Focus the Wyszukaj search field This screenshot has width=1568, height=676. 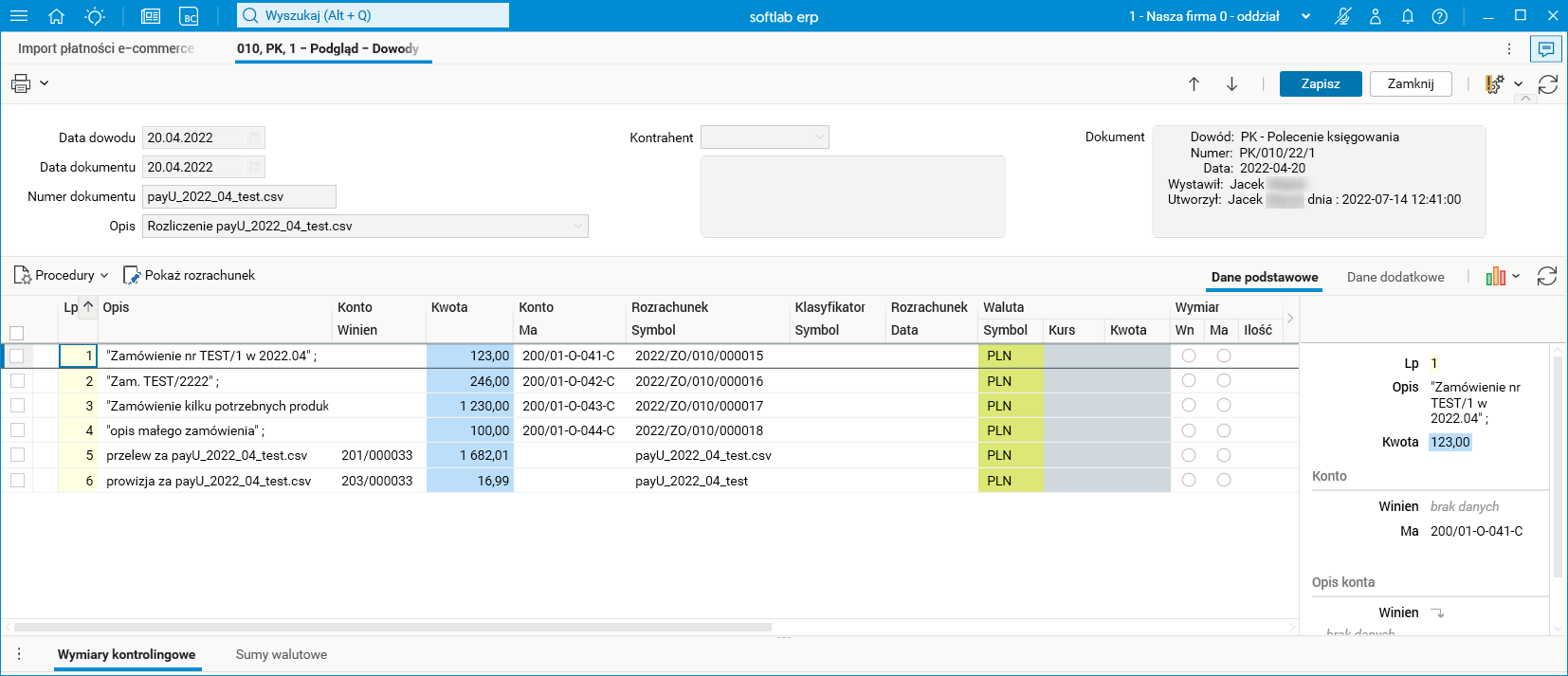click(373, 15)
